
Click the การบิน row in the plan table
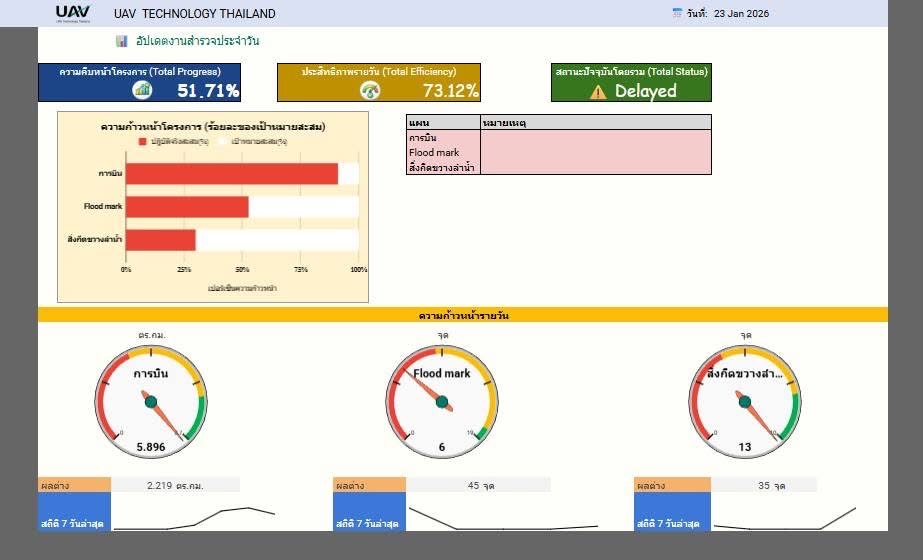(x=559, y=138)
